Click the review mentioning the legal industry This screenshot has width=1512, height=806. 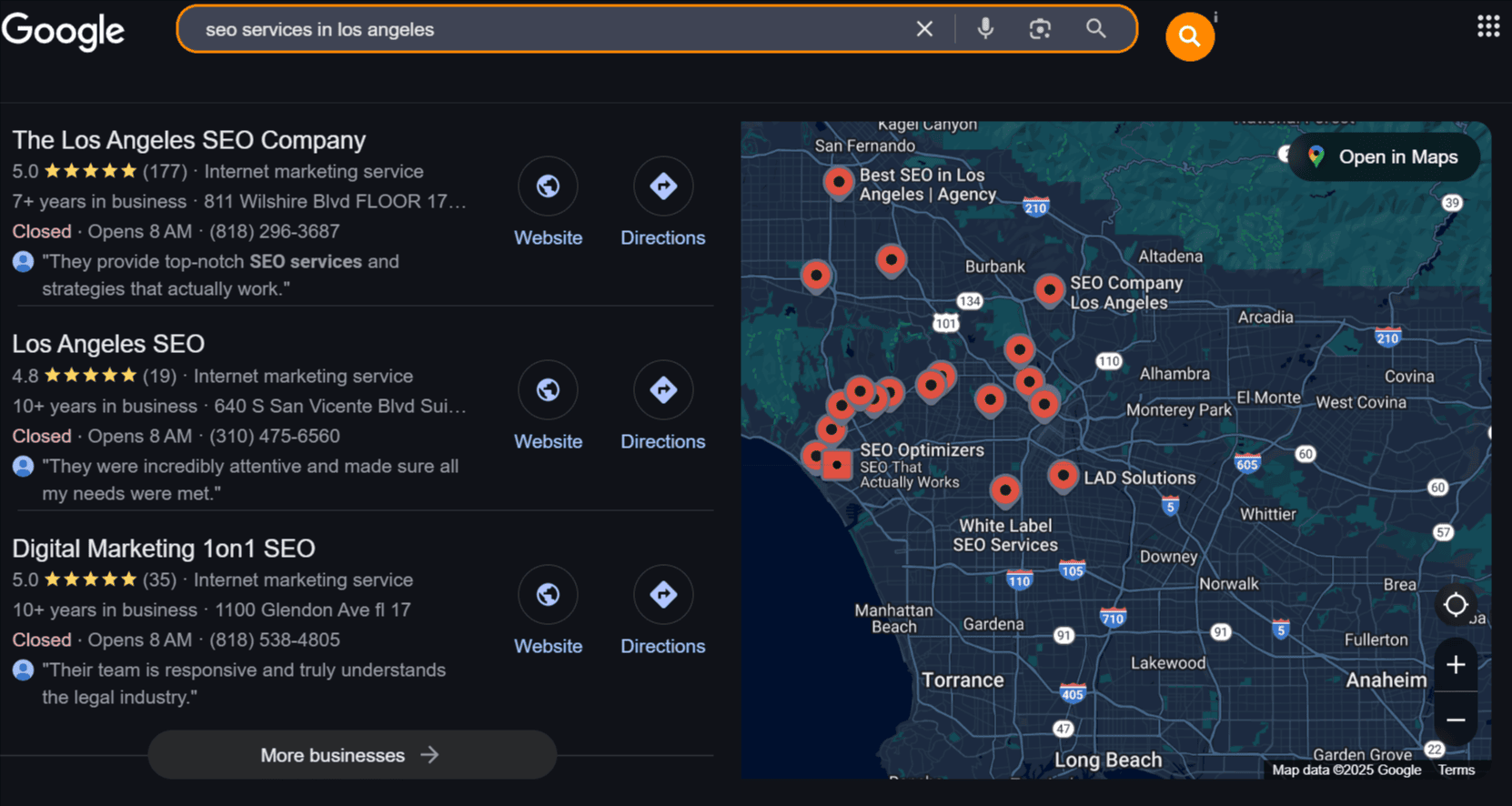(x=244, y=683)
